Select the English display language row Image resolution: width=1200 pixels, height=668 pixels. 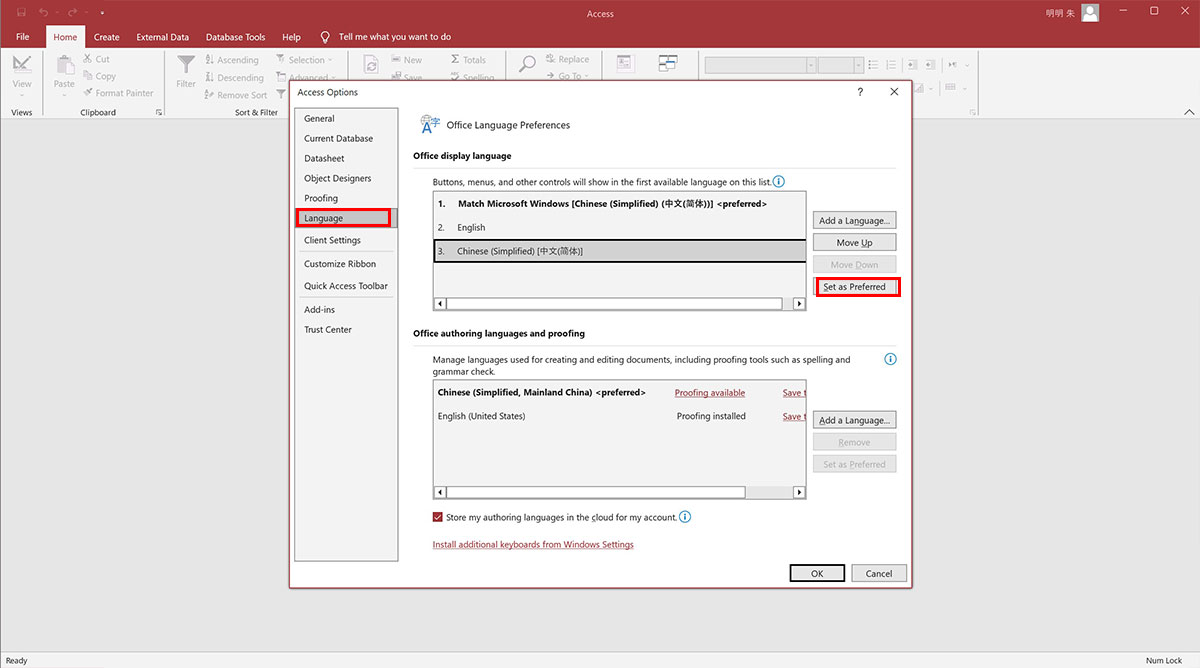[x=620, y=228]
